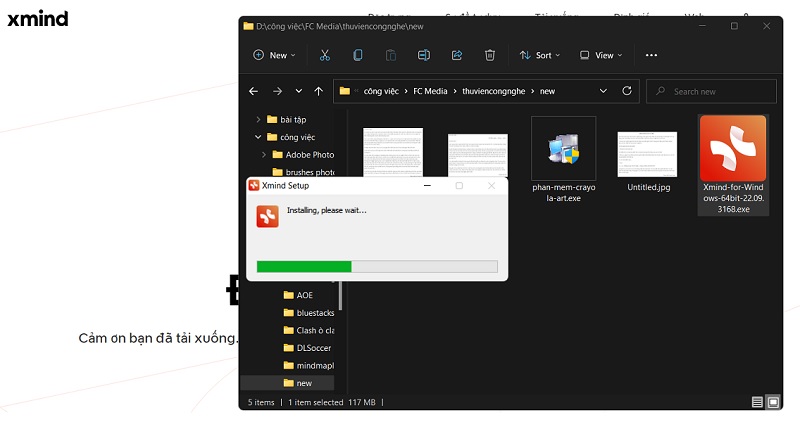Open the Sort dropdown in toolbar
The height and width of the screenshot is (422, 800).
tap(540, 55)
